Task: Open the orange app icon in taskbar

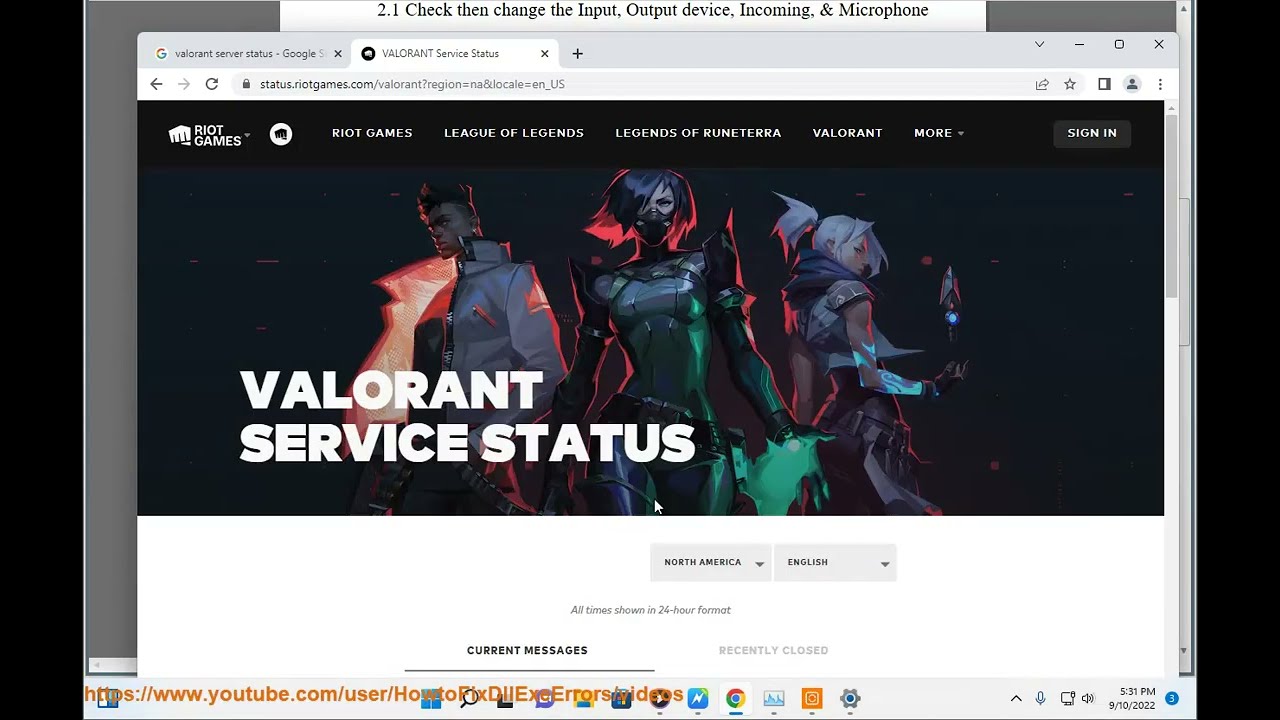Action: pyautogui.click(x=812, y=699)
